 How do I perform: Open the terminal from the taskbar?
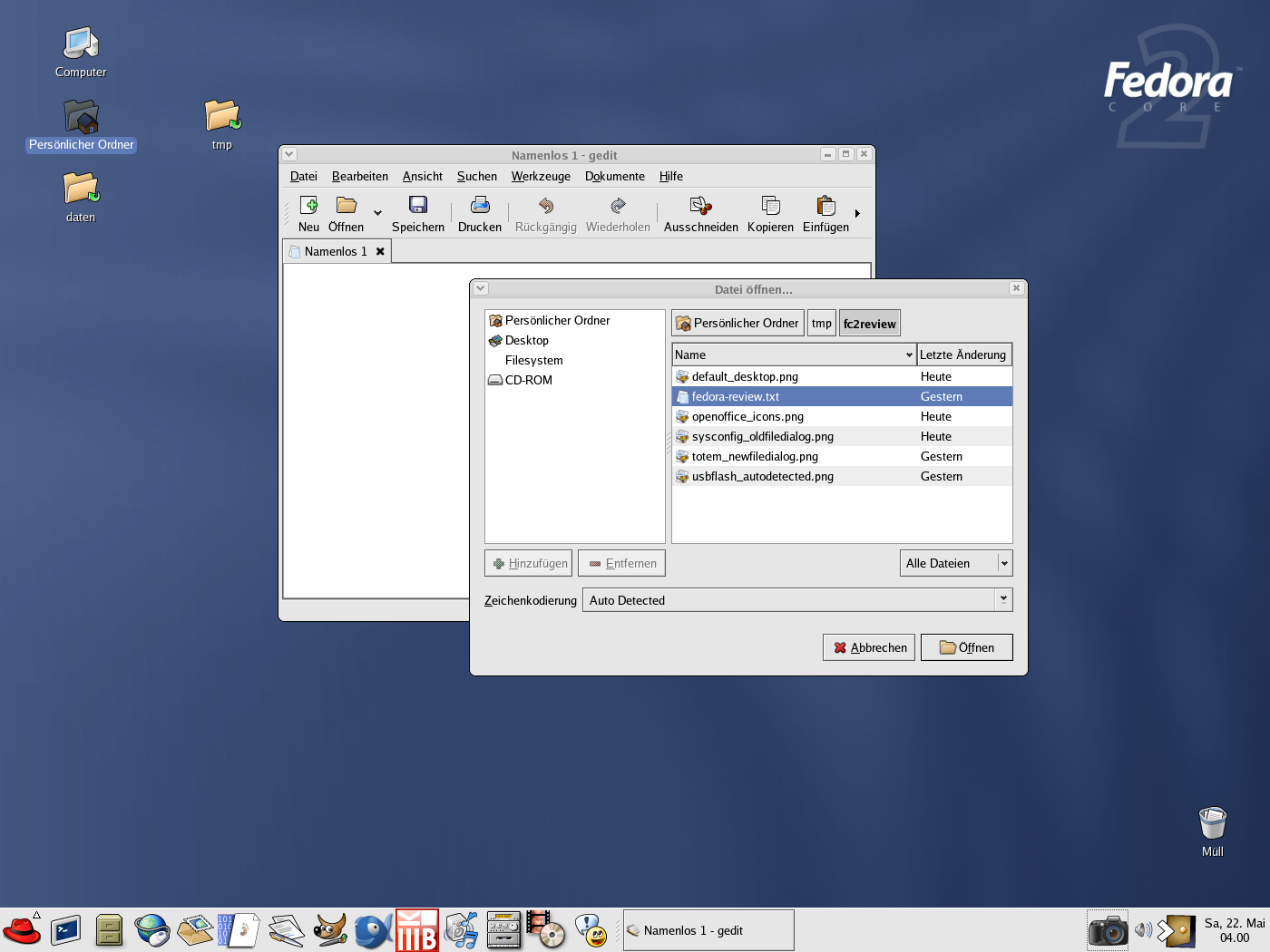point(66,929)
